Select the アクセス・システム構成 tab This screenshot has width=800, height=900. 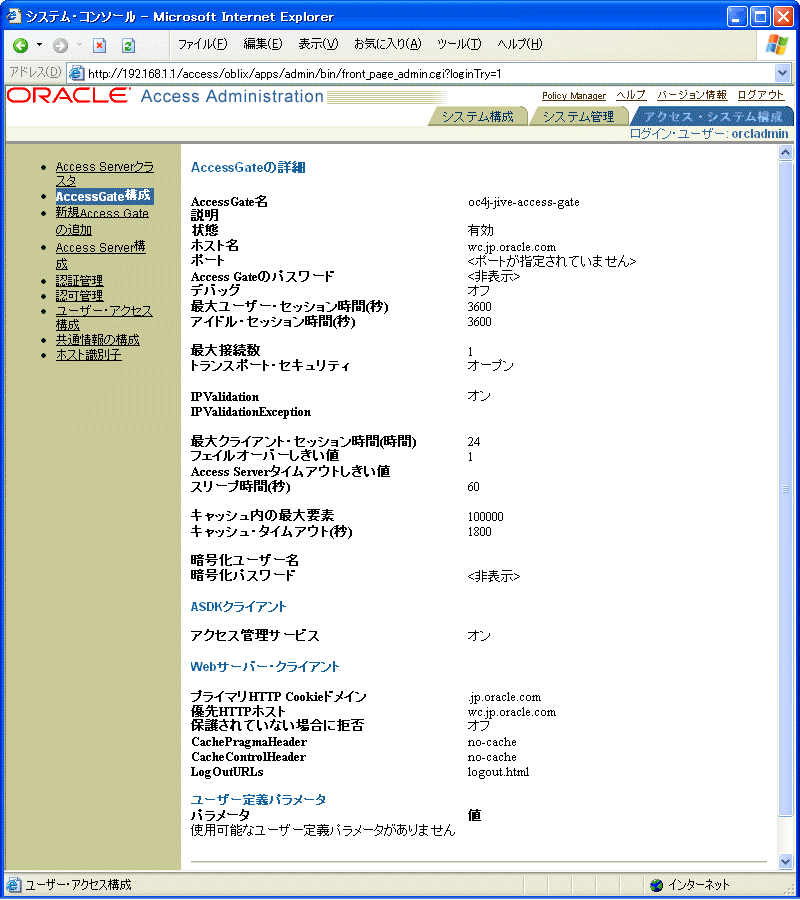click(713, 117)
